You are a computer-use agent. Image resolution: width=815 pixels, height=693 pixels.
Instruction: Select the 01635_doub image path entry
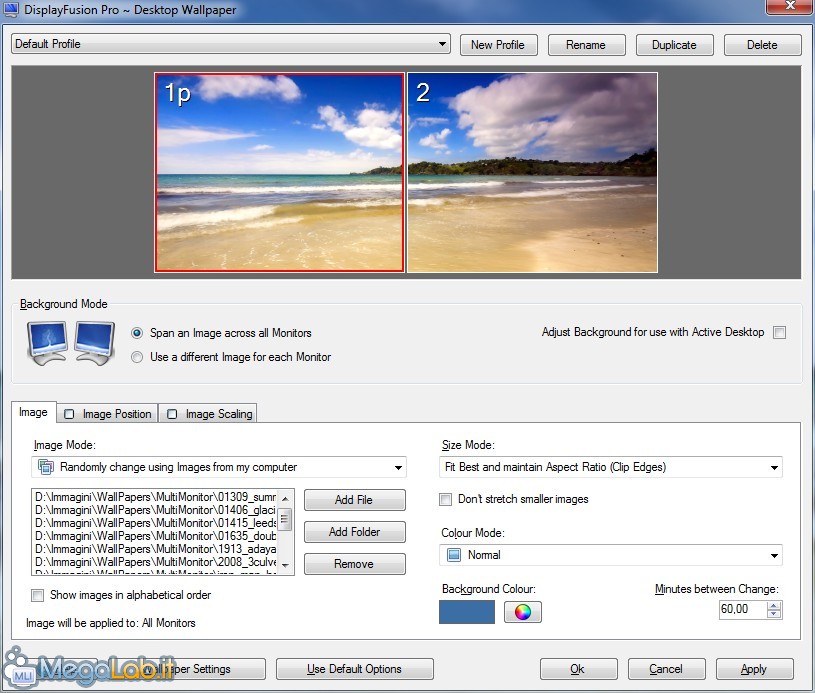click(155, 536)
